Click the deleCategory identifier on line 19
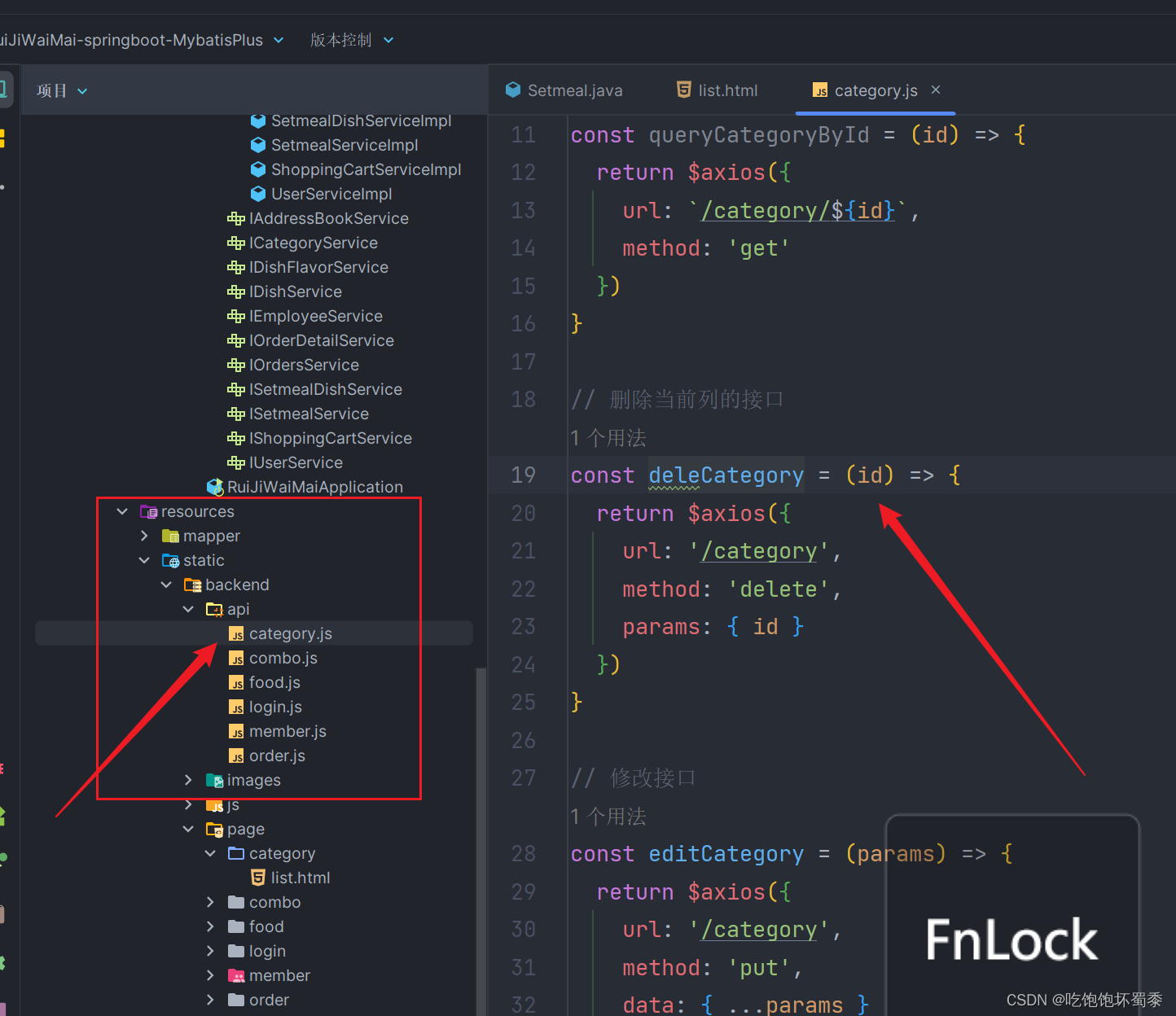 (x=726, y=475)
